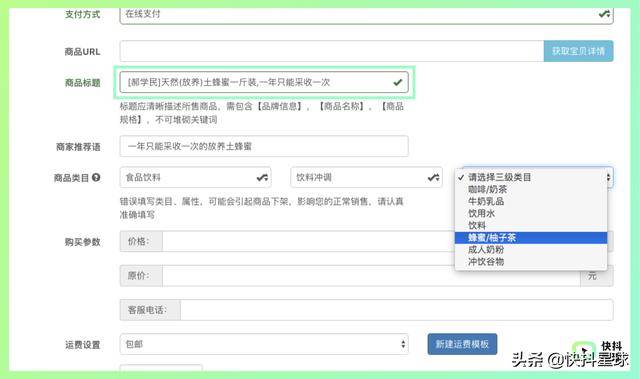Open the 支付方式 payment method dropdown

(366, 15)
